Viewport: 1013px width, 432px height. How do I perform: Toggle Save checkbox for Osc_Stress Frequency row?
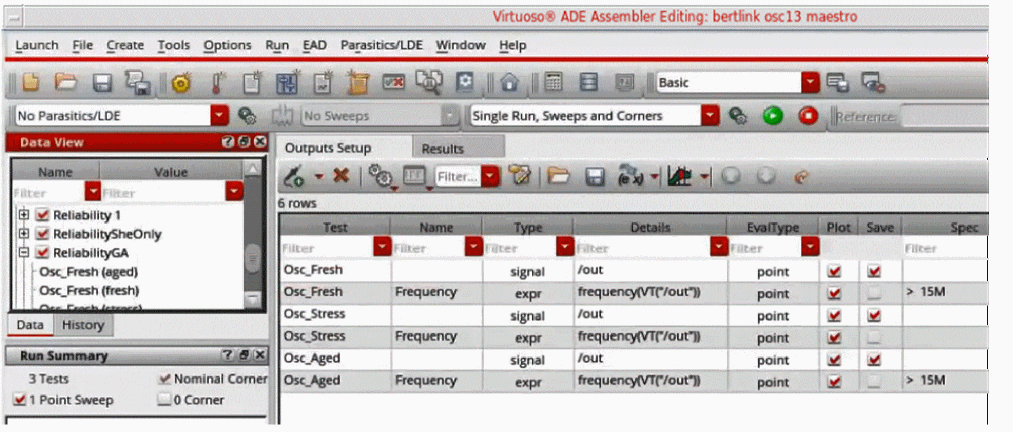[x=873, y=337]
